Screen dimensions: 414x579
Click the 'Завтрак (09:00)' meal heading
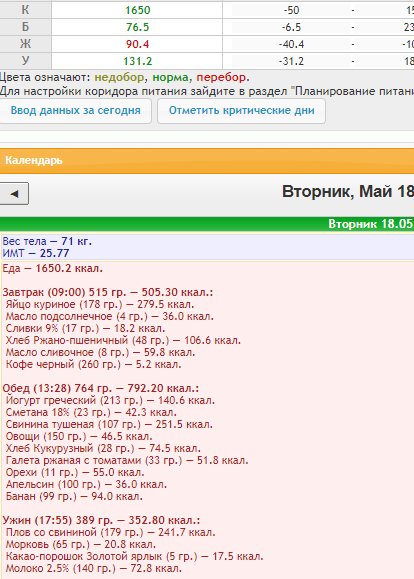pyautogui.click(x=107, y=292)
